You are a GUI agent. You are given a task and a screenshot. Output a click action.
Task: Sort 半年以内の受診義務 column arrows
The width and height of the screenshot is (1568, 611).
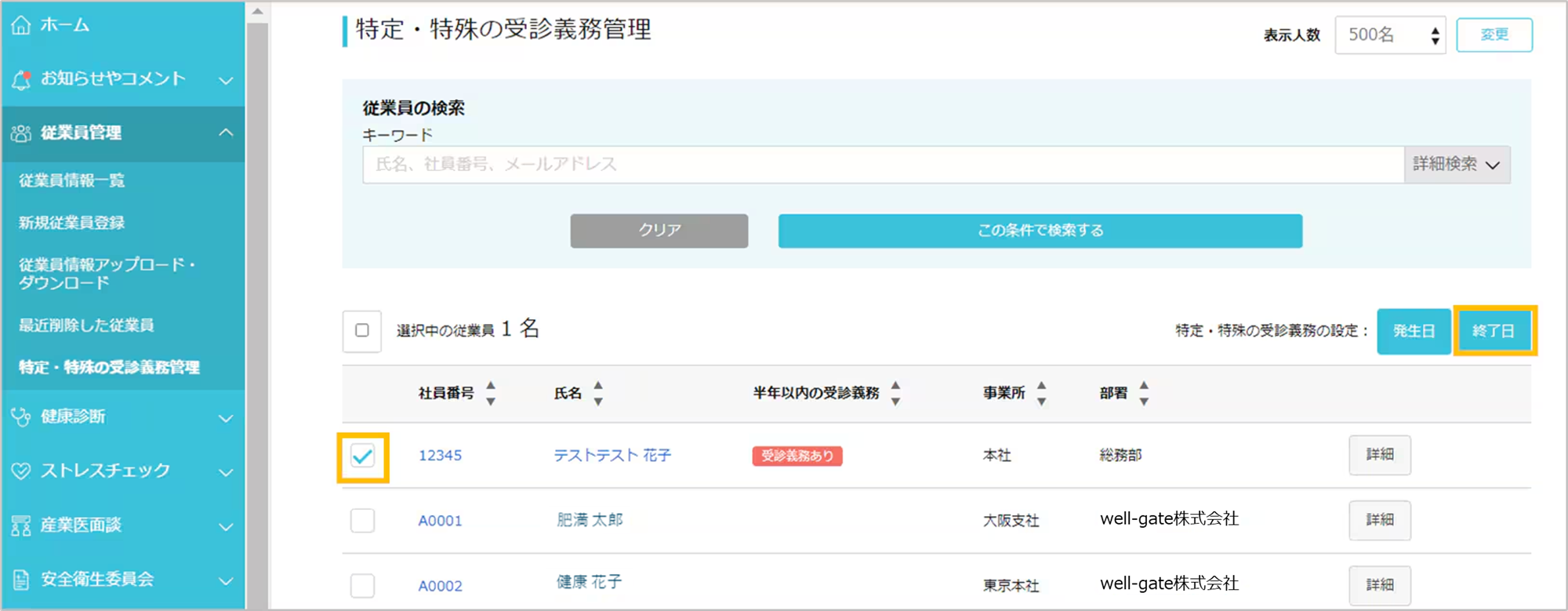[x=895, y=393]
